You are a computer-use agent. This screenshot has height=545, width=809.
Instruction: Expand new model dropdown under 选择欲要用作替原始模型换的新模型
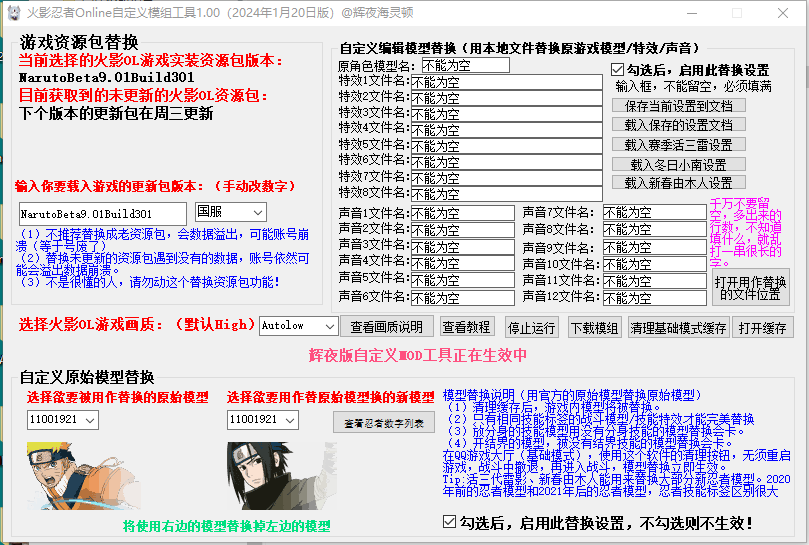[263, 420]
